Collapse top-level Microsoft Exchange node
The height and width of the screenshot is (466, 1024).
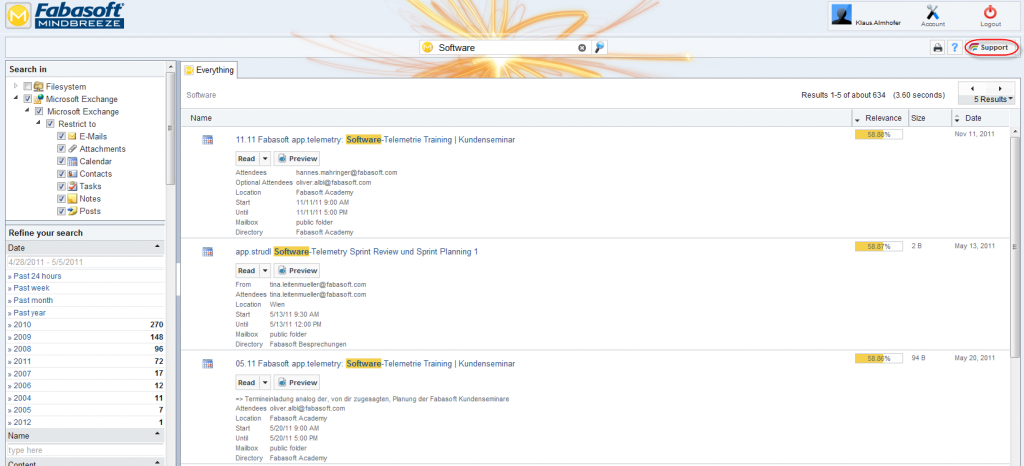16,99
